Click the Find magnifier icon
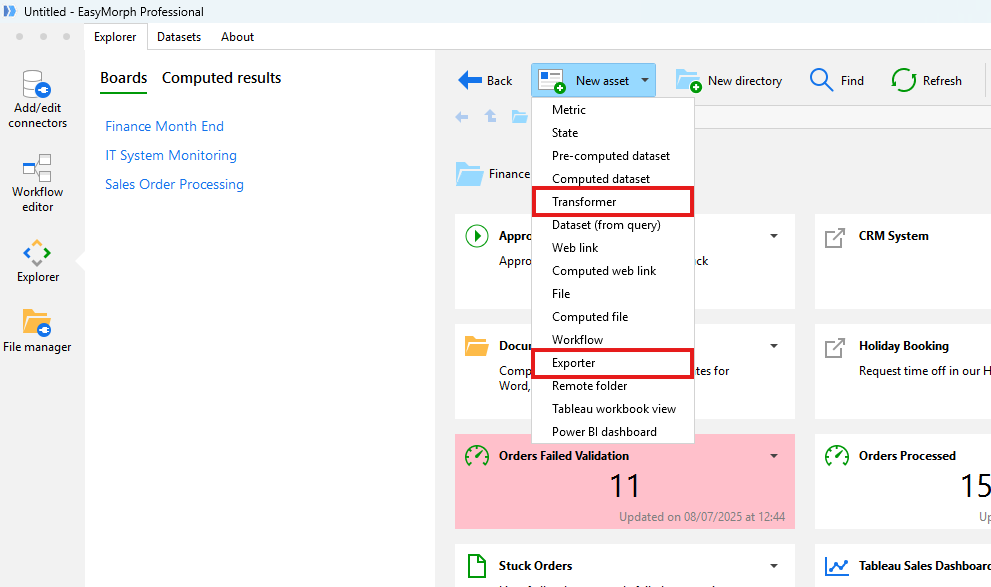 tap(820, 80)
